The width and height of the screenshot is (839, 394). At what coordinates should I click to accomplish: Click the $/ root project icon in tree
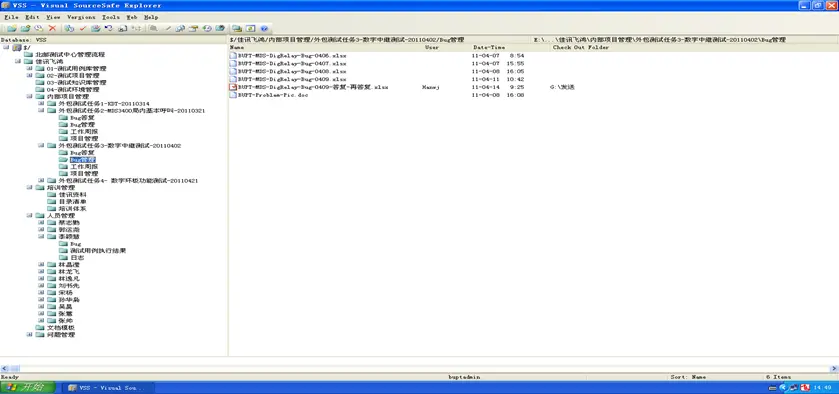click(x=16, y=48)
